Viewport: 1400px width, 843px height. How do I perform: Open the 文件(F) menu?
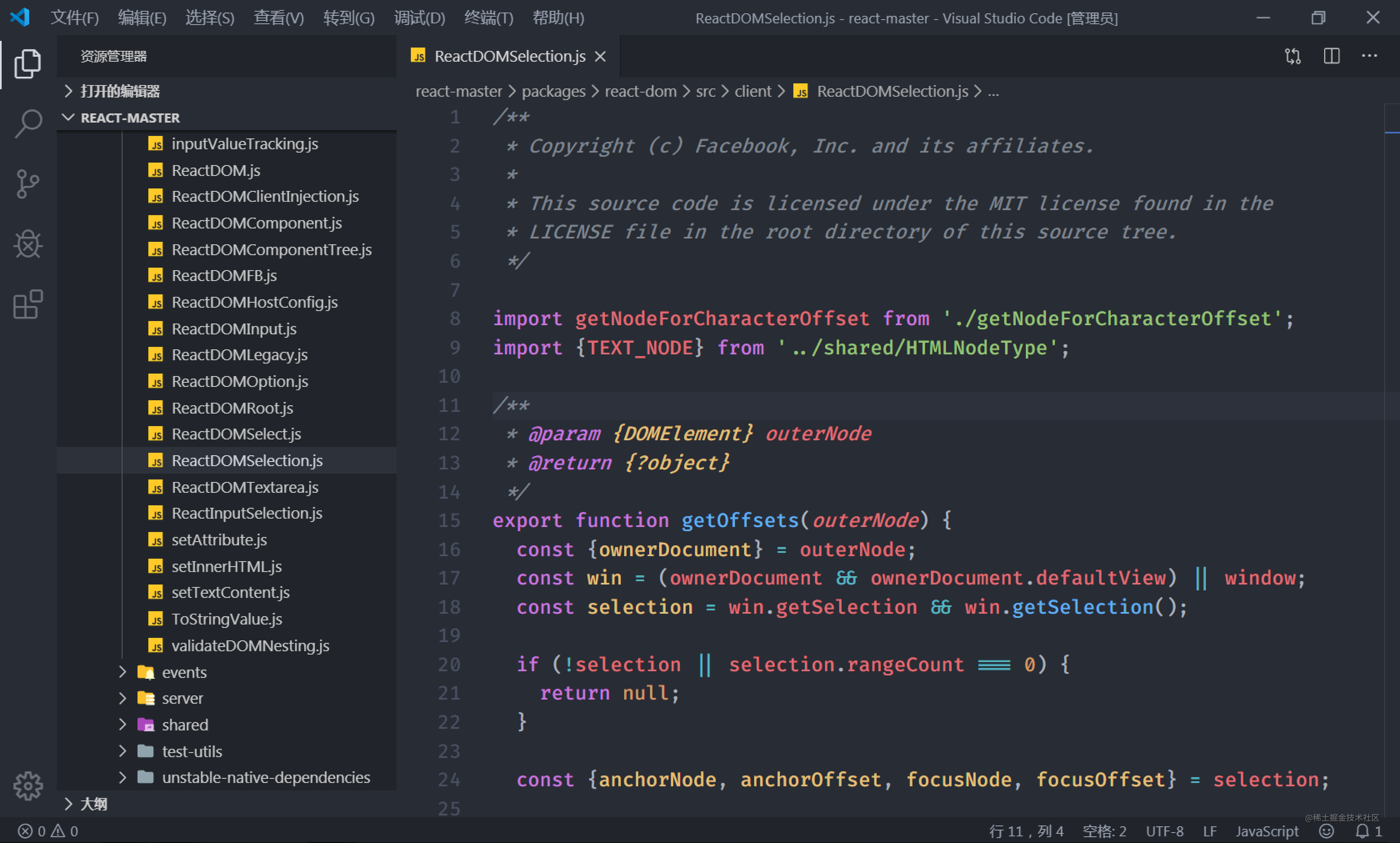(x=75, y=18)
